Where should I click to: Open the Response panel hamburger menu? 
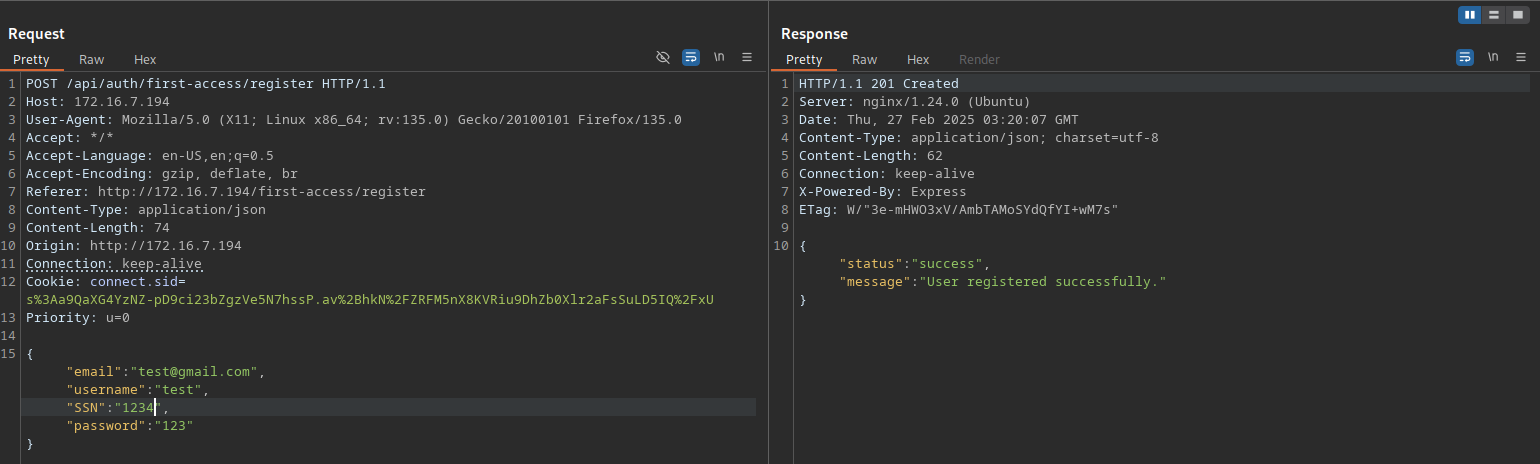pyautogui.click(x=1521, y=58)
